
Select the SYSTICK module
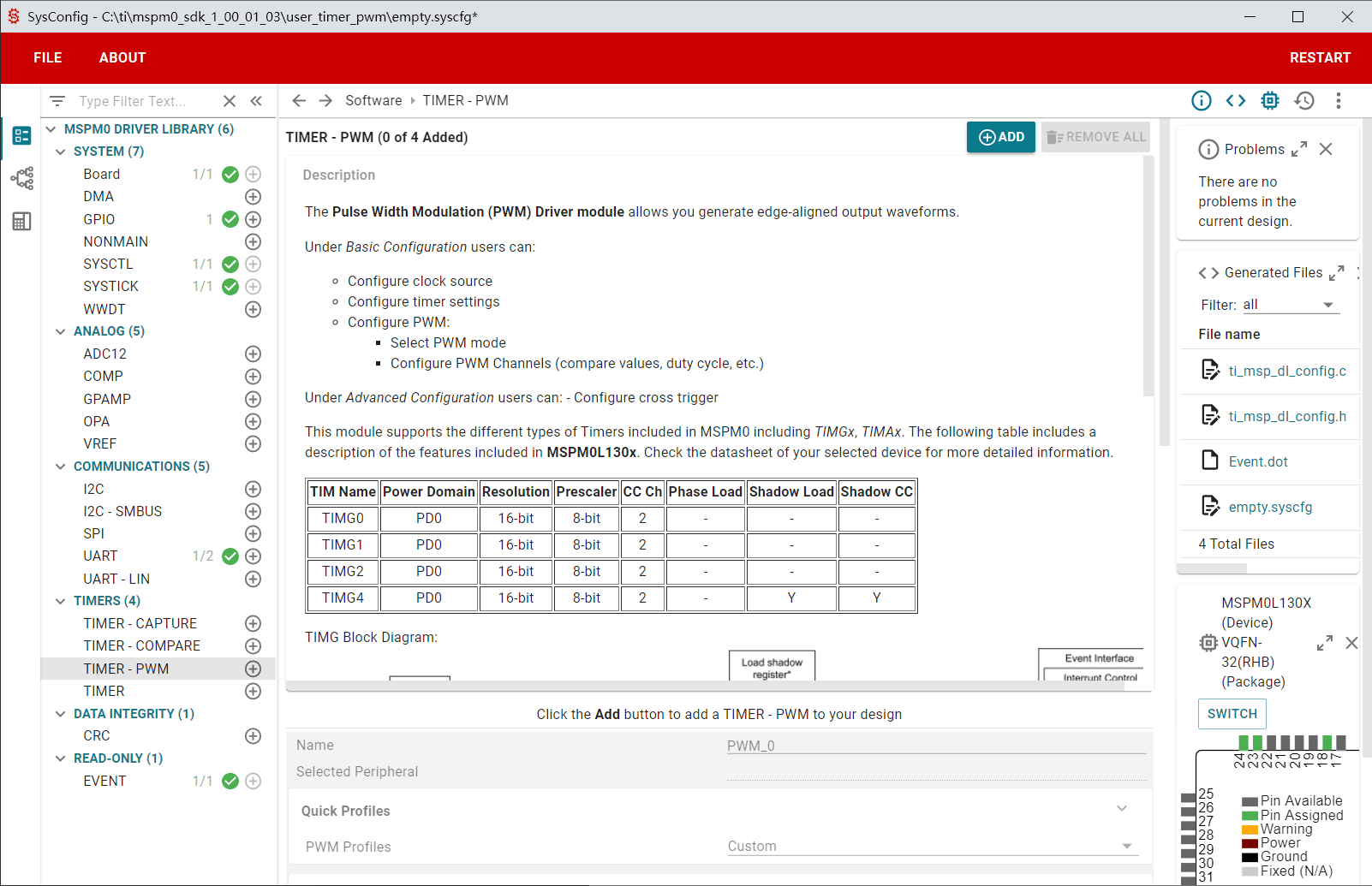coord(110,286)
